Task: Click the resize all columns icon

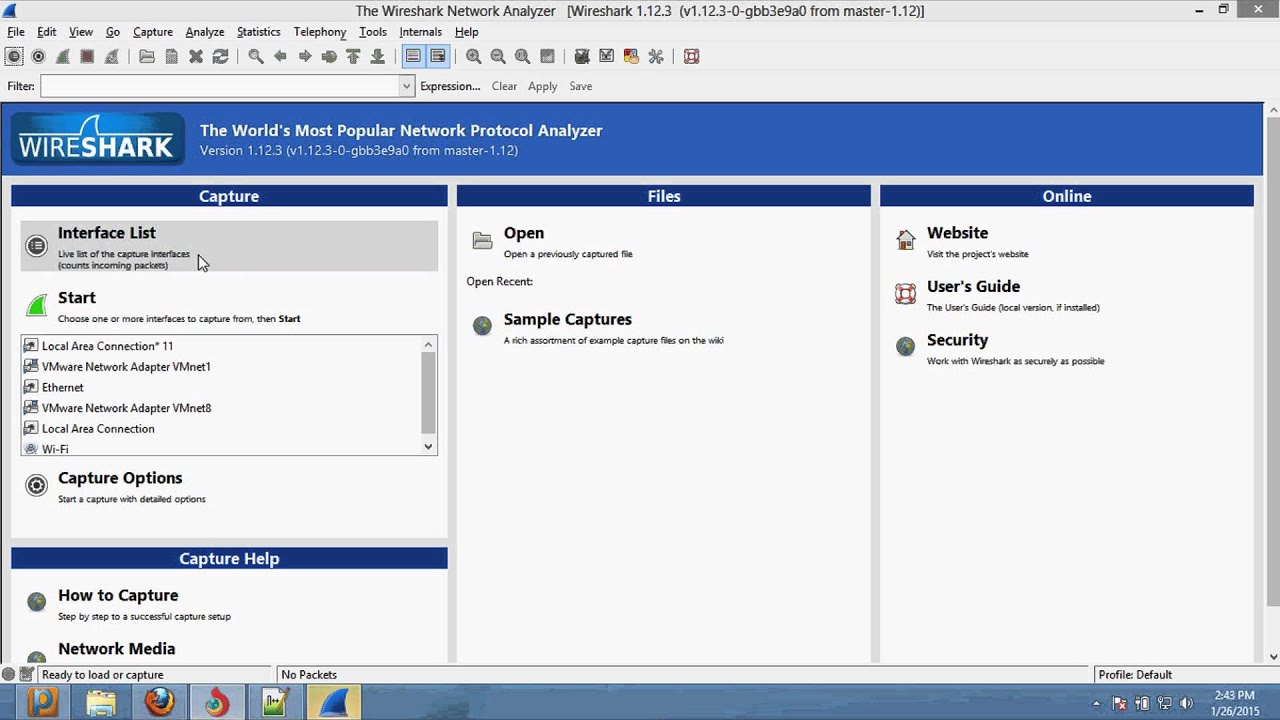Action: coord(547,57)
